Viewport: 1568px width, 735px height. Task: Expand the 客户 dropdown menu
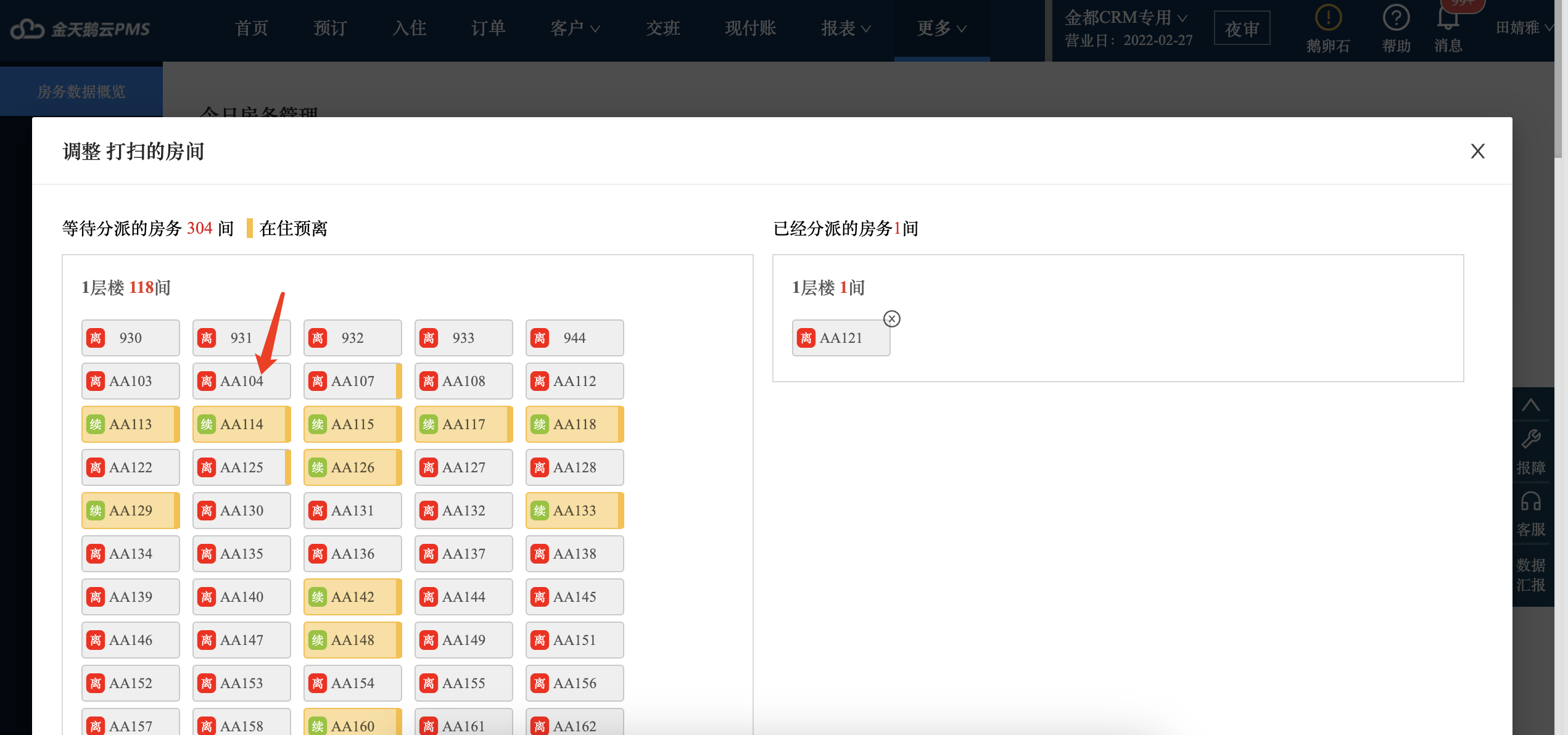click(x=575, y=28)
